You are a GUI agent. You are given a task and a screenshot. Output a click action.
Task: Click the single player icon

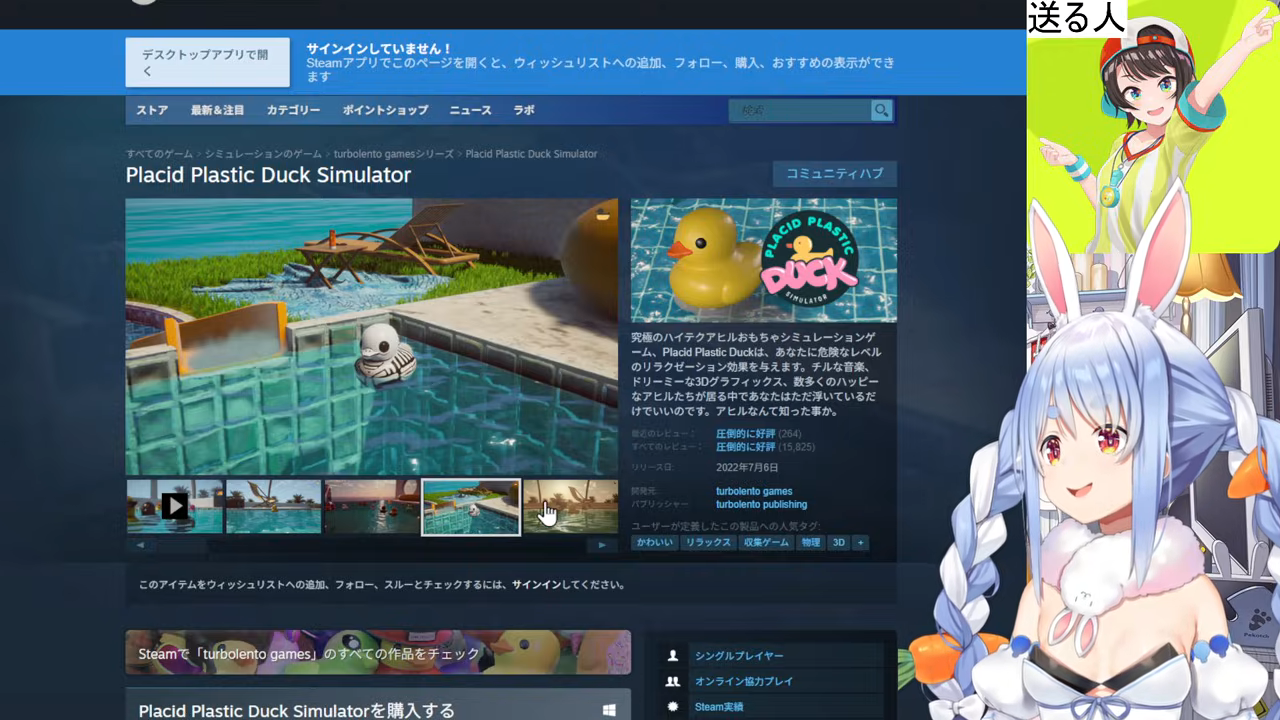click(673, 656)
